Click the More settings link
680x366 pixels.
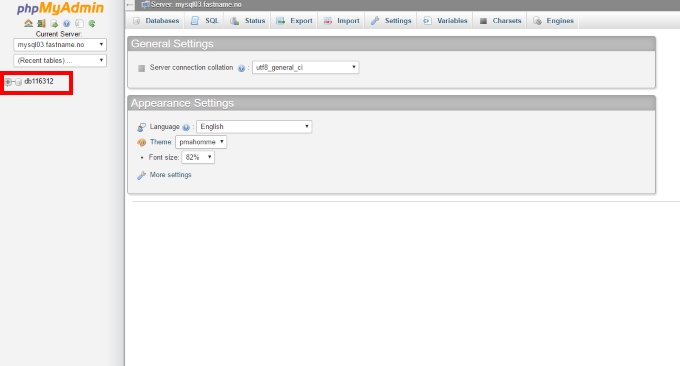[170, 175]
